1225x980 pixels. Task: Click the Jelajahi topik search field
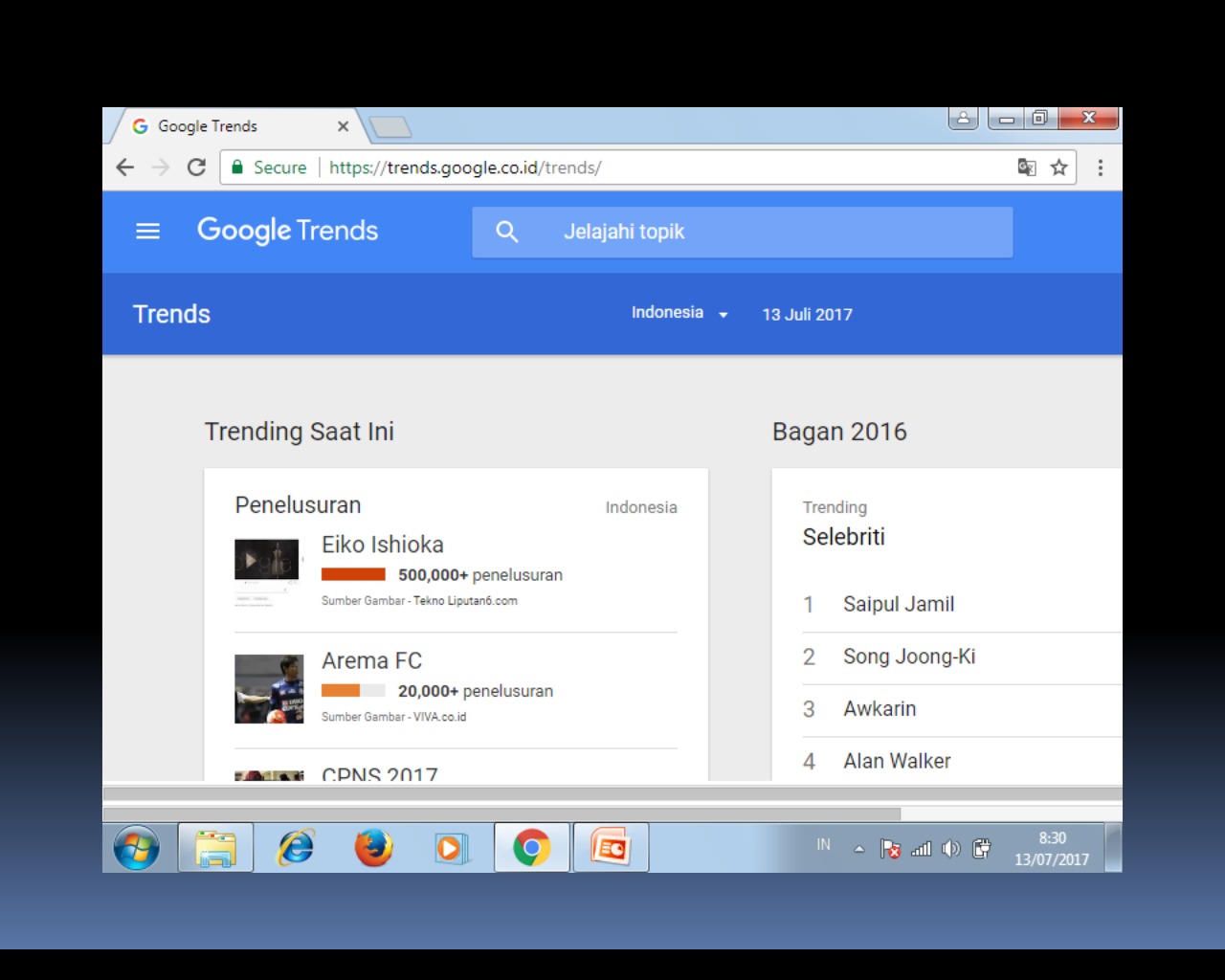point(742,232)
